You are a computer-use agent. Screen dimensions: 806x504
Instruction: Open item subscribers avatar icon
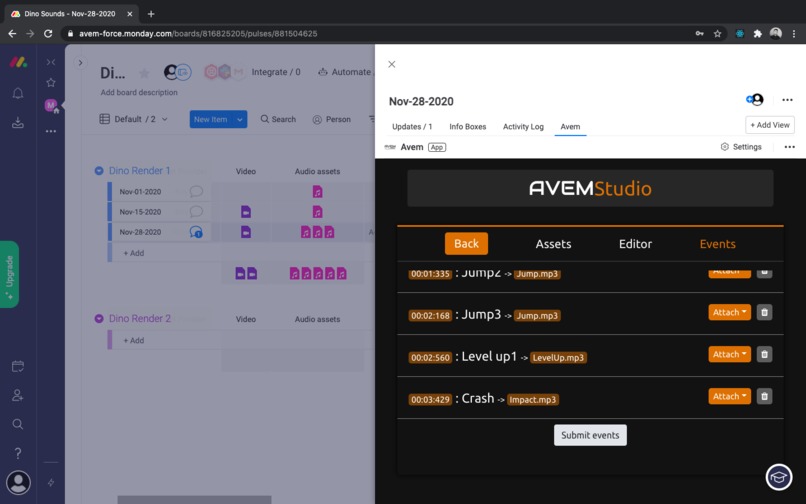(x=755, y=100)
